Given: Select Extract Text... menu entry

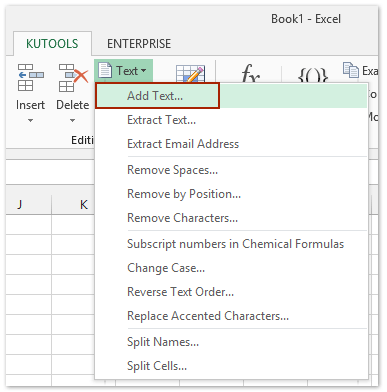Looking at the screenshot, I should pos(231,120).
